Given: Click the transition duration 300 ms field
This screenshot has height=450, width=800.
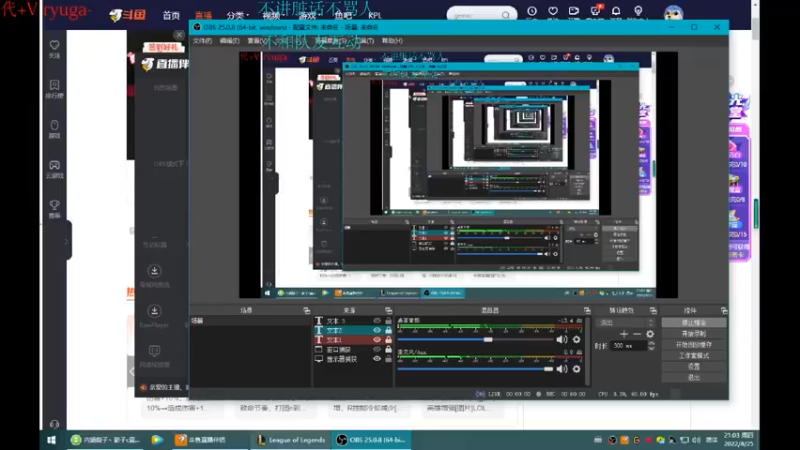Looking at the screenshot, I should 628,345.
